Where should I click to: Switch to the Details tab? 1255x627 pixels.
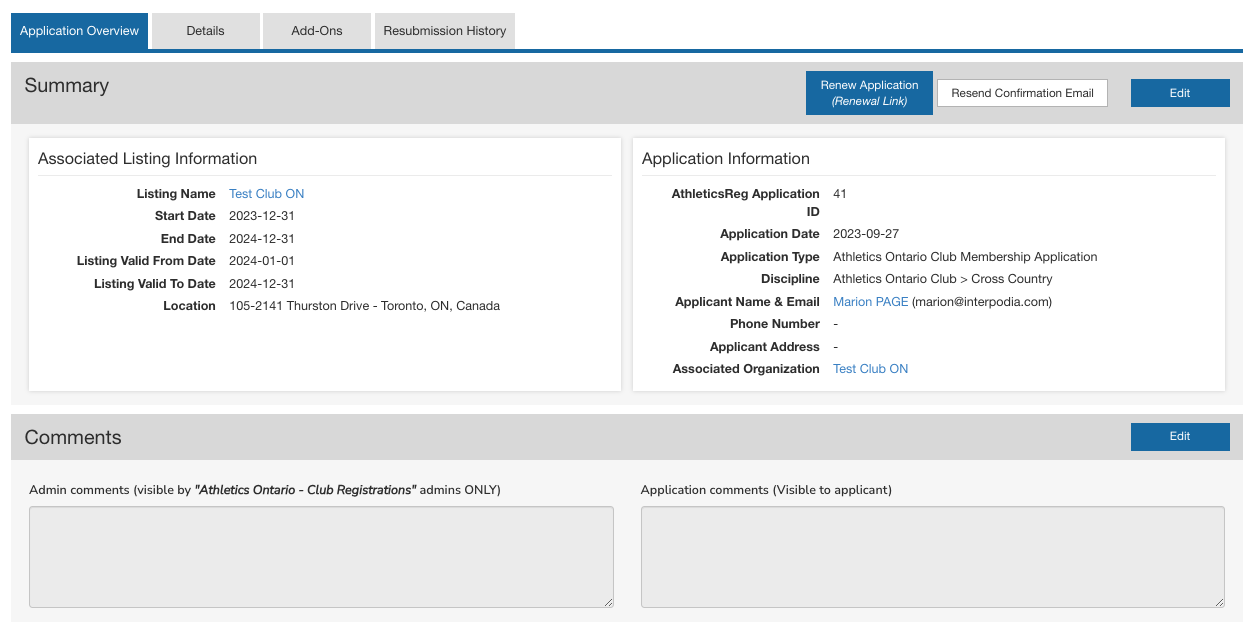click(205, 31)
